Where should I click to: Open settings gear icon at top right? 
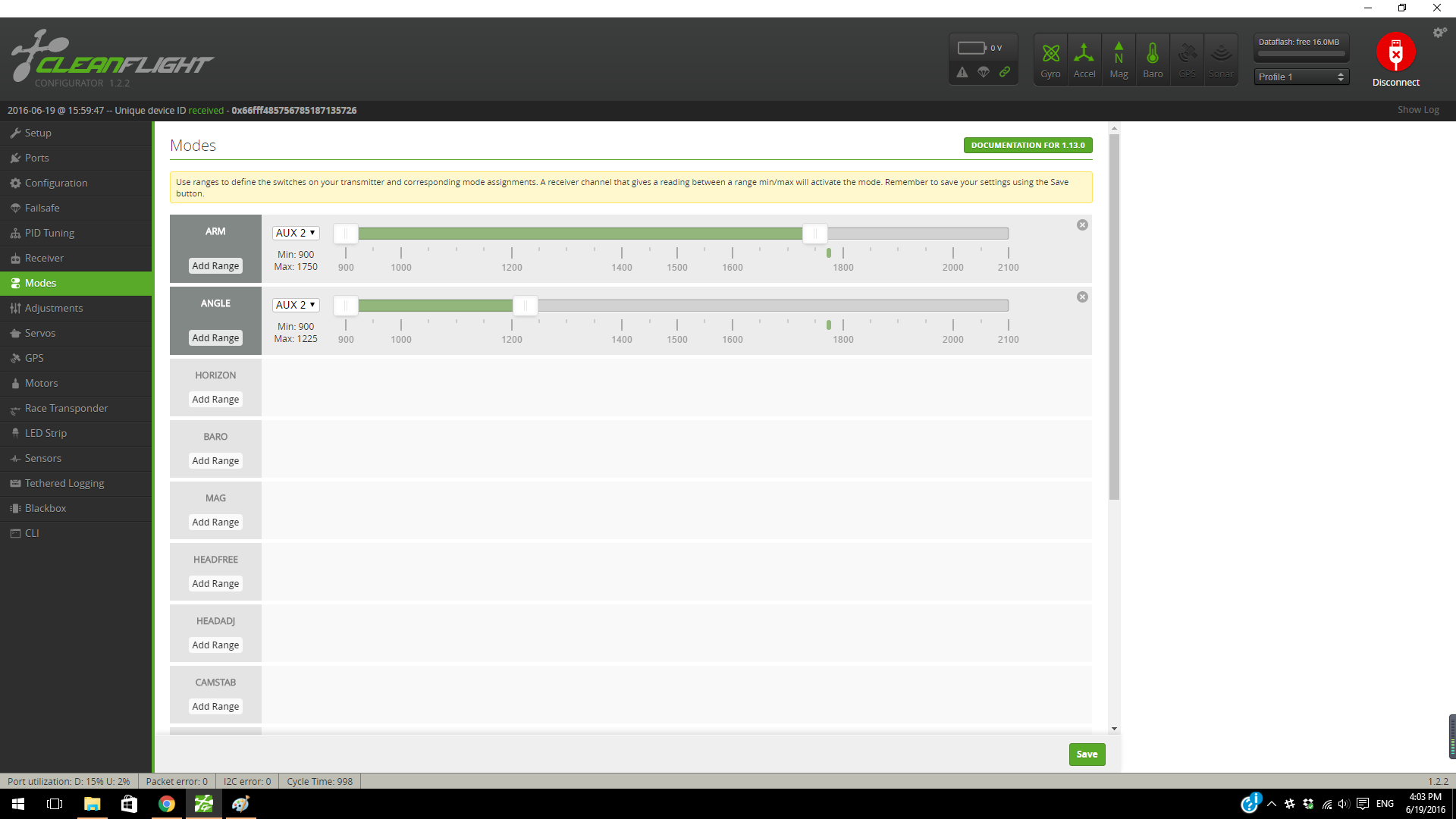[x=1439, y=33]
